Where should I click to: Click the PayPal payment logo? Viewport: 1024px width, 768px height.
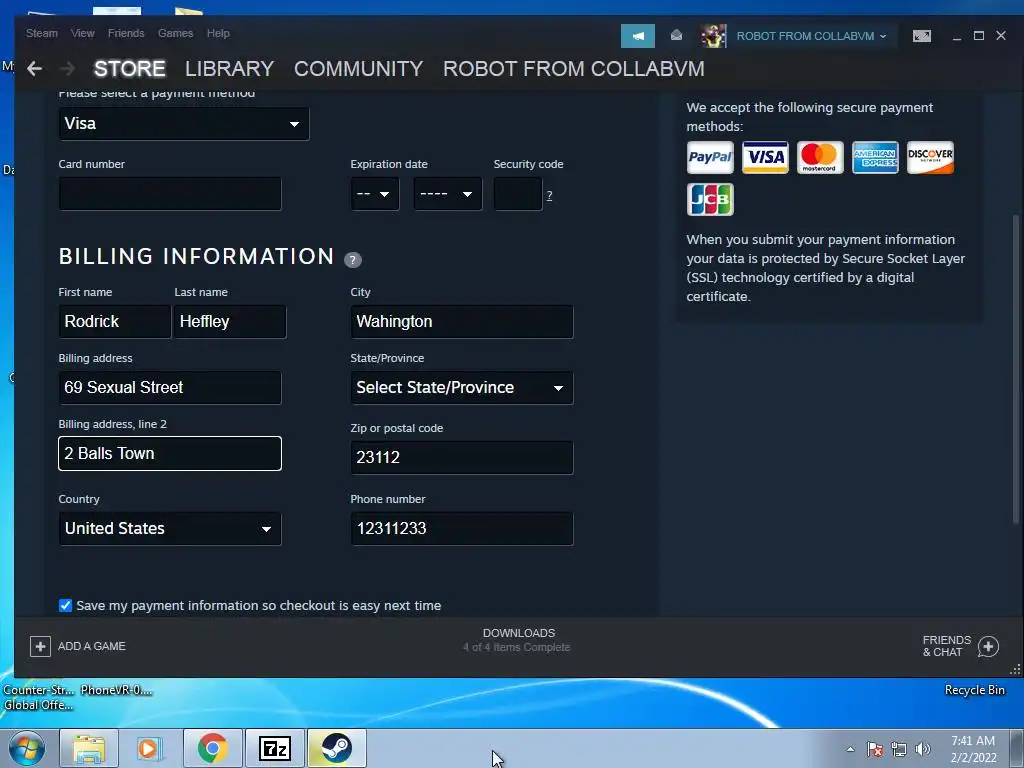tap(710, 157)
